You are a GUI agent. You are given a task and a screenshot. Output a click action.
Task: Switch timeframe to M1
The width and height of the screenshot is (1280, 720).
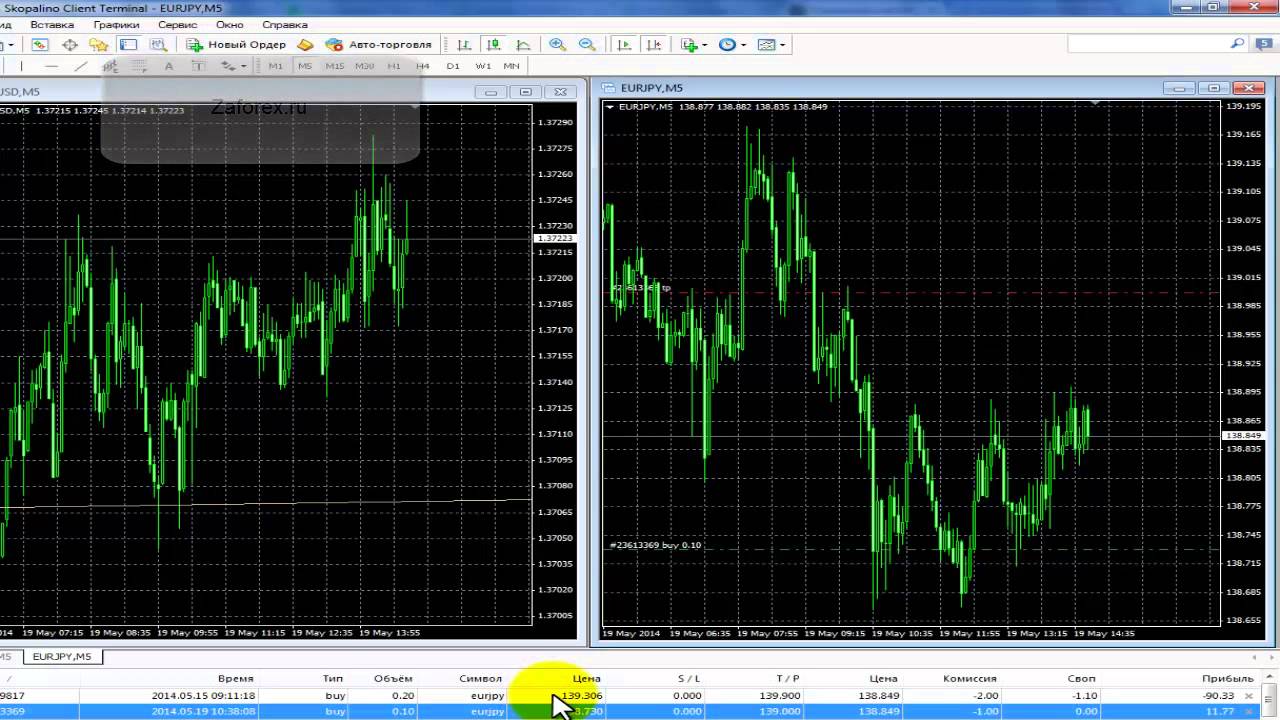(x=276, y=66)
